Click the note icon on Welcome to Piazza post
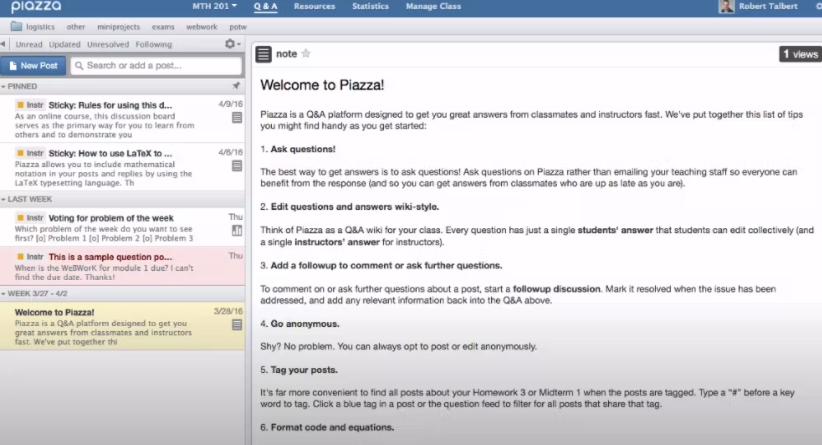The image size is (822, 445). [x=237, y=325]
